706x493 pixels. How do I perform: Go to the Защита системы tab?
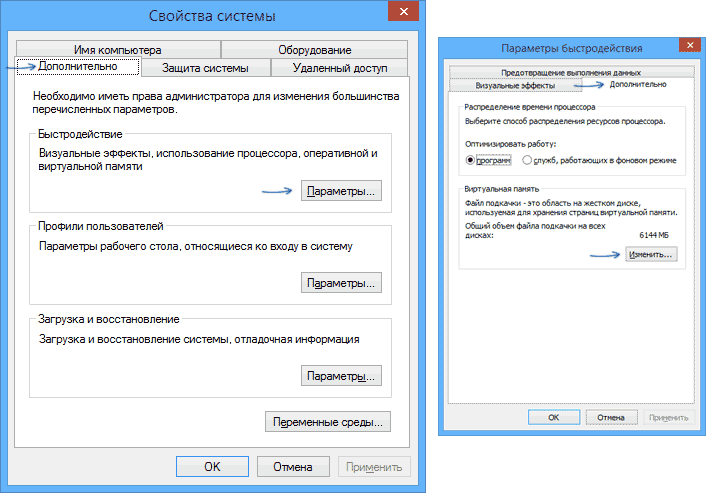[x=204, y=67]
